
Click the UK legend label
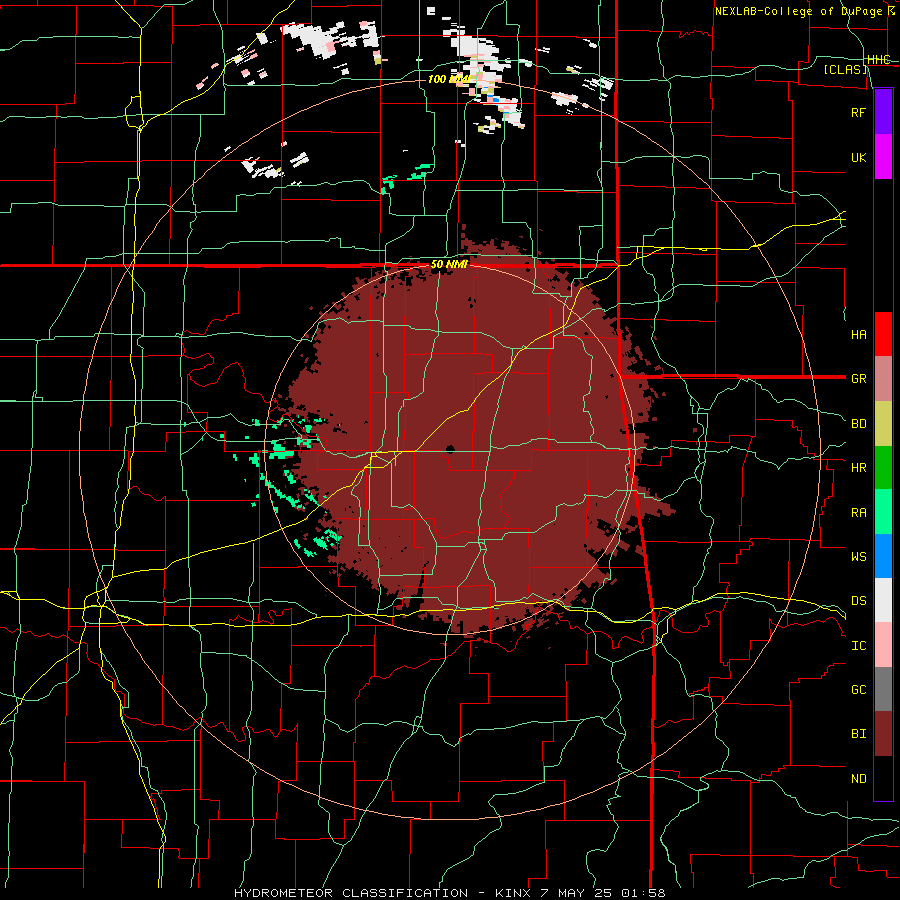click(x=858, y=157)
